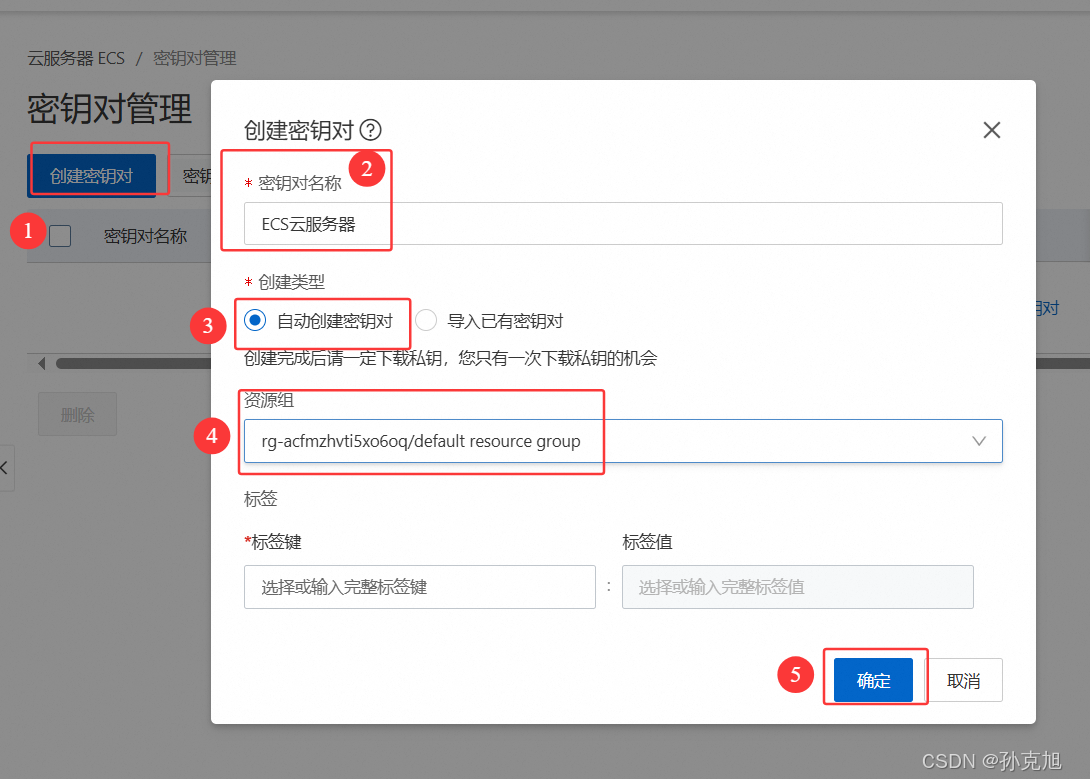
Task: Click the 密钥对管理 breadcrumb item
Action: coord(195,58)
